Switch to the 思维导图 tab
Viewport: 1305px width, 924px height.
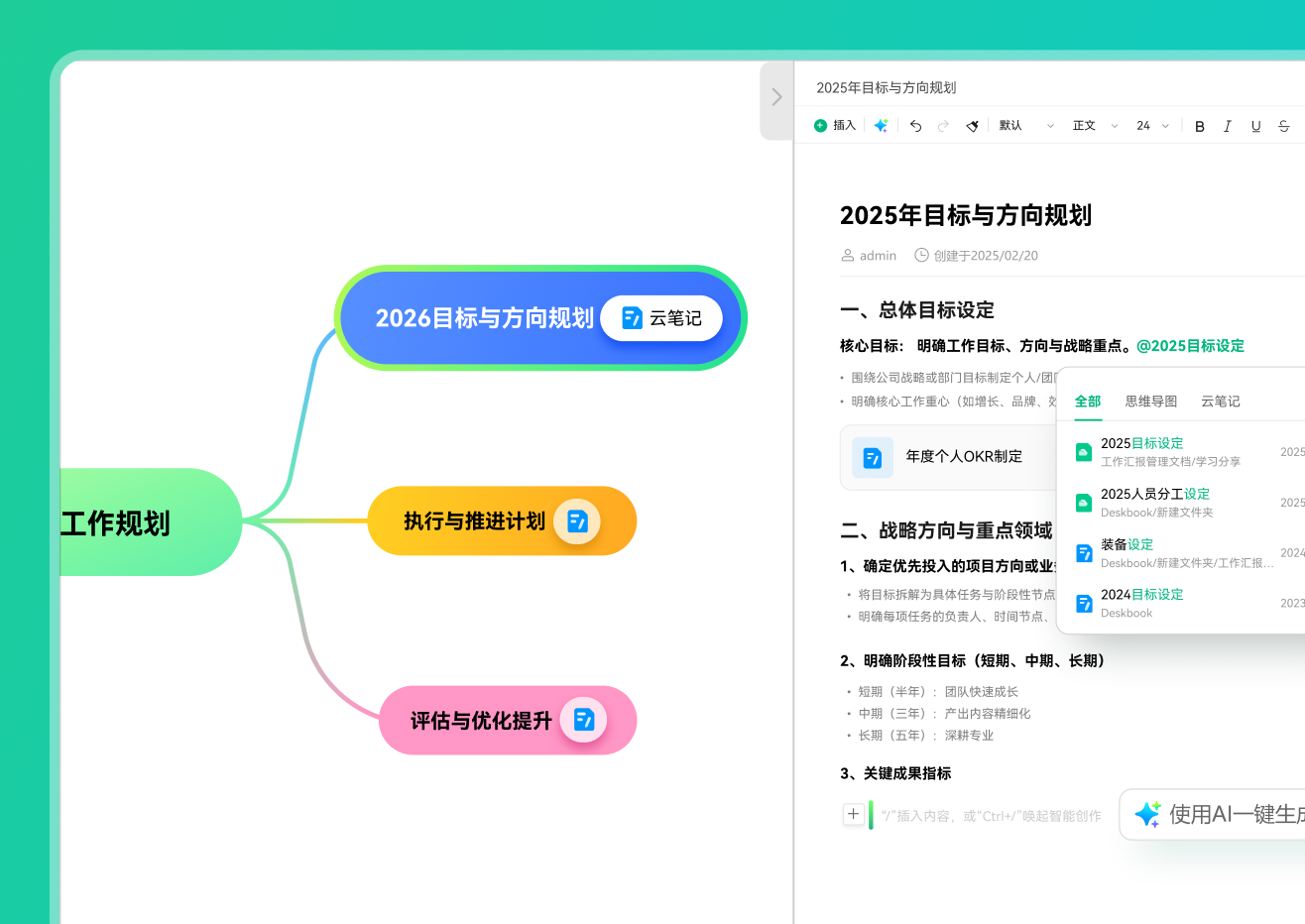pos(1150,402)
